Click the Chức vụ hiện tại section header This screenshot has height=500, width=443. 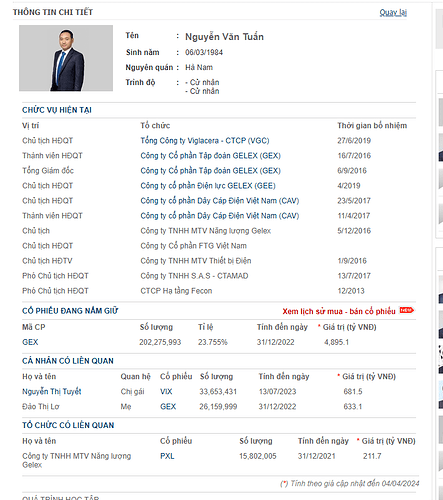(x=57, y=110)
